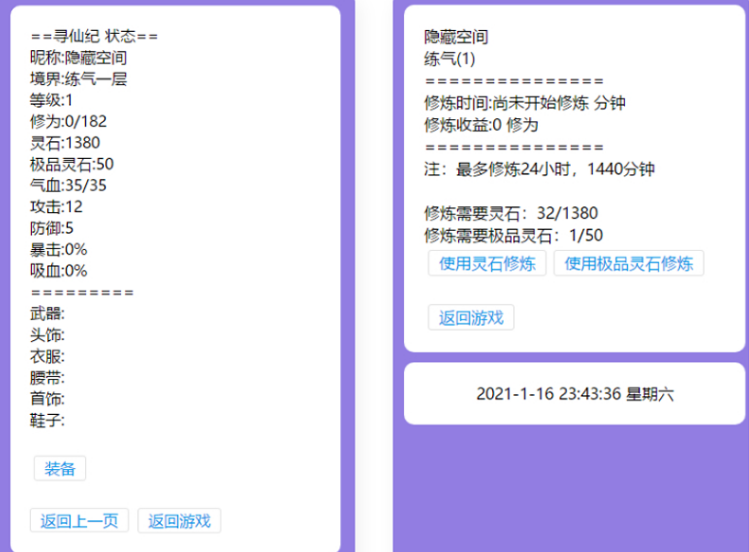The width and height of the screenshot is (749, 552).
Task: Click 使用灵石修炼 button
Action: 487,263
